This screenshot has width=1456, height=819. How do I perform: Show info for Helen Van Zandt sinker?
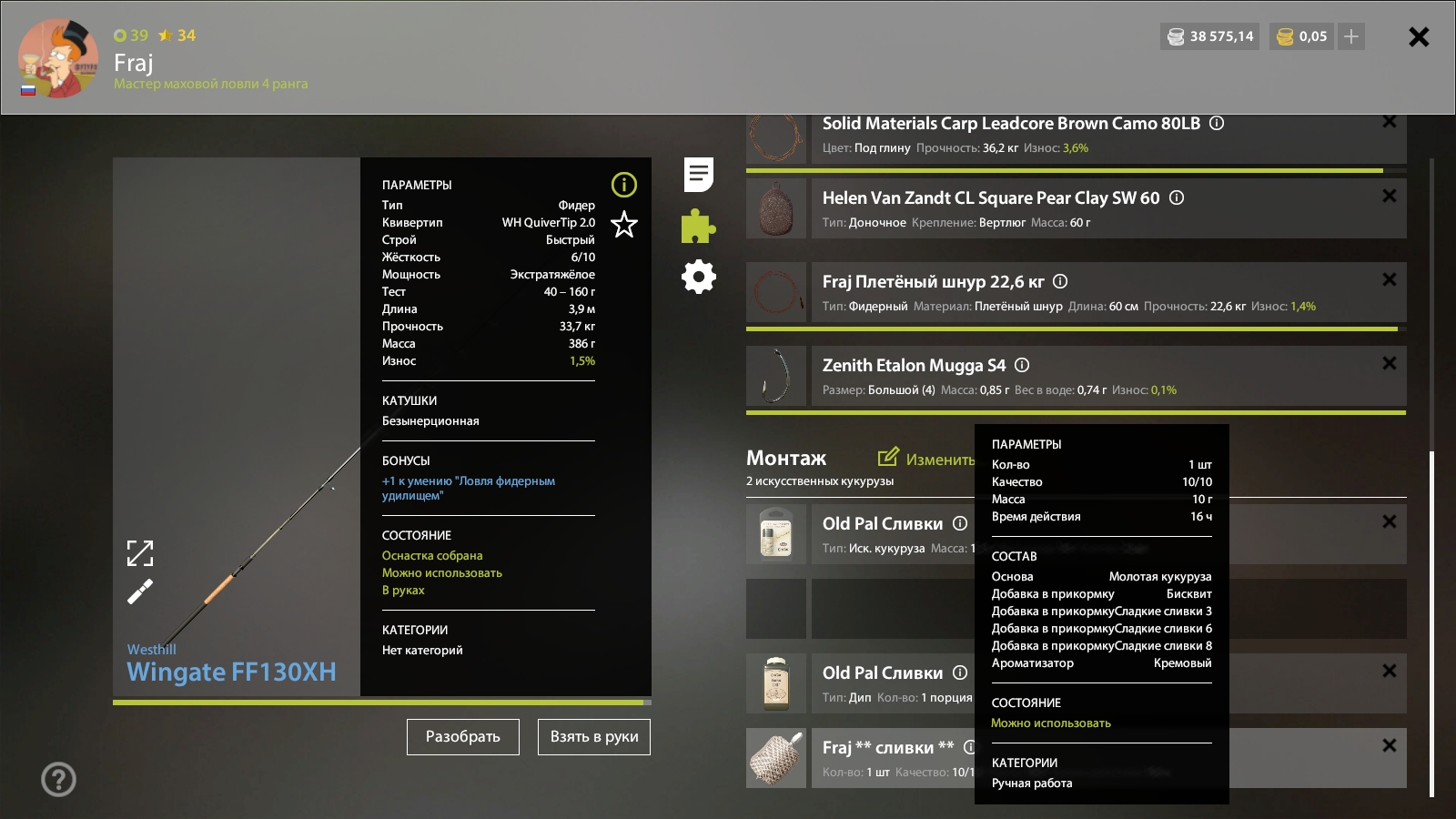[1177, 197]
